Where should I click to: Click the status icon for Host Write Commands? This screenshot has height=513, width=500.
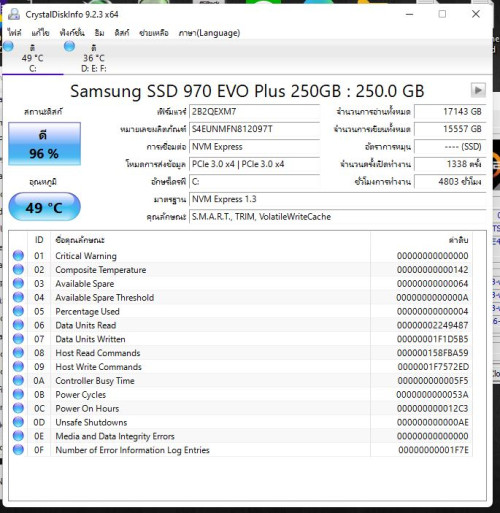[18, 367]
